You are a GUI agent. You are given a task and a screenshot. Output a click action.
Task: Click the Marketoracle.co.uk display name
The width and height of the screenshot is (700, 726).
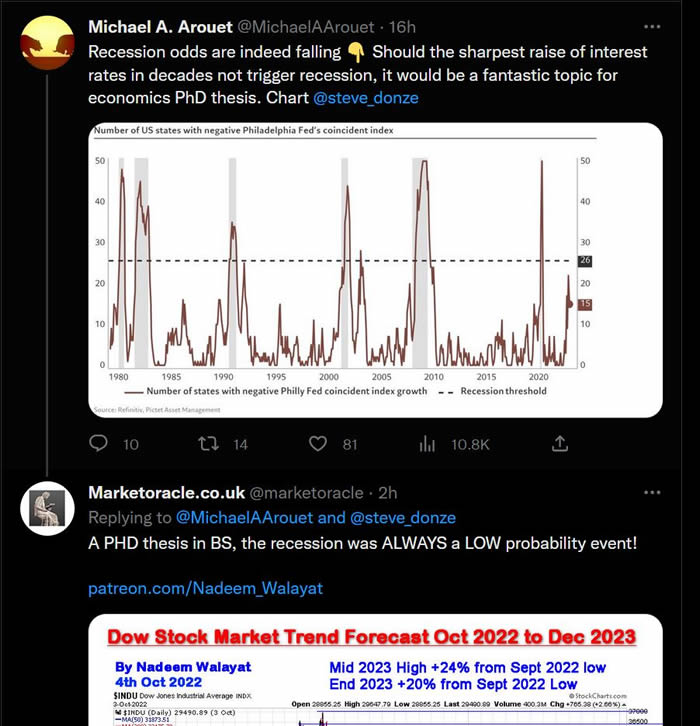(165, 493)
